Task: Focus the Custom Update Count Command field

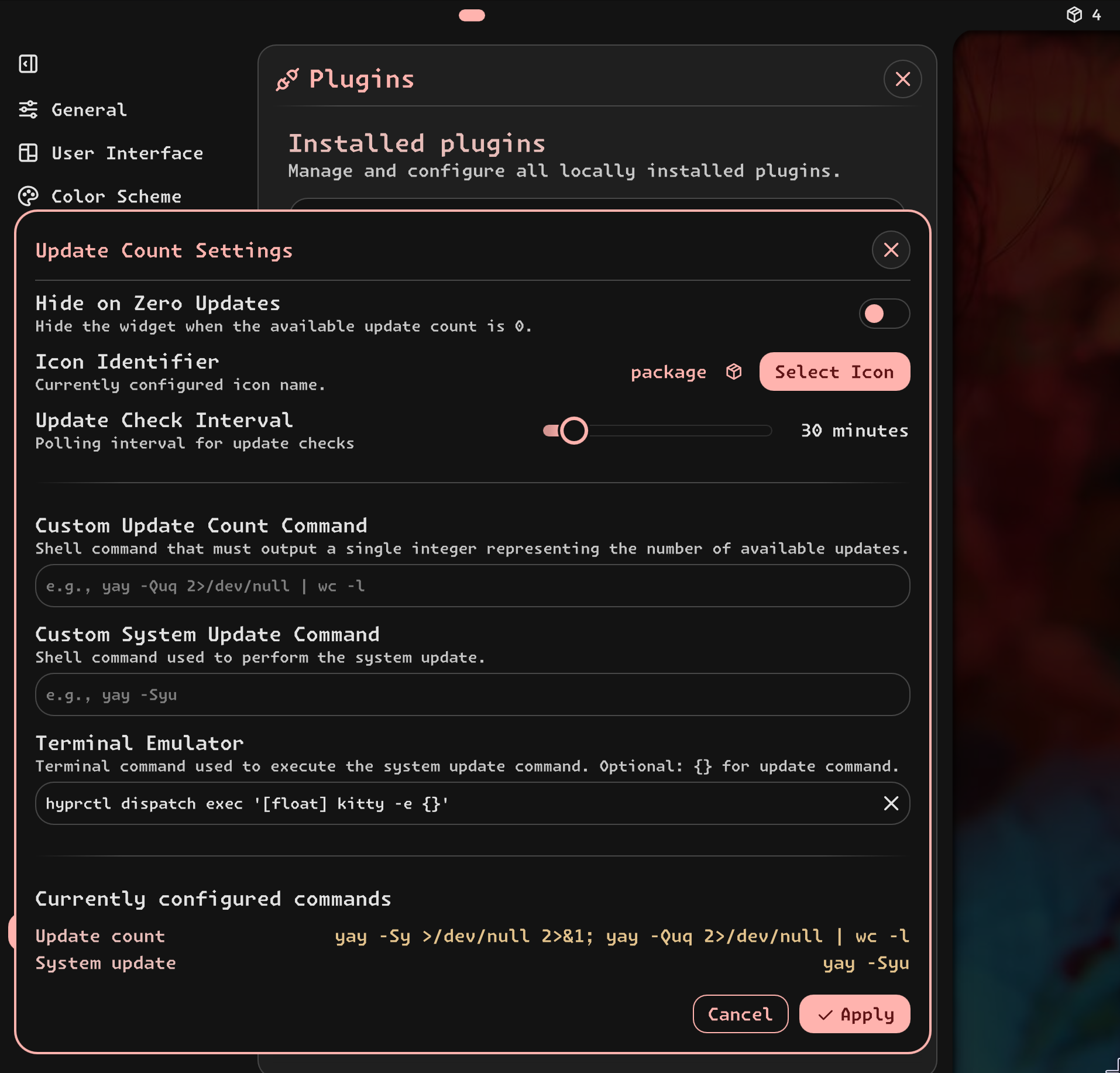Action: (x=472, y=586)
